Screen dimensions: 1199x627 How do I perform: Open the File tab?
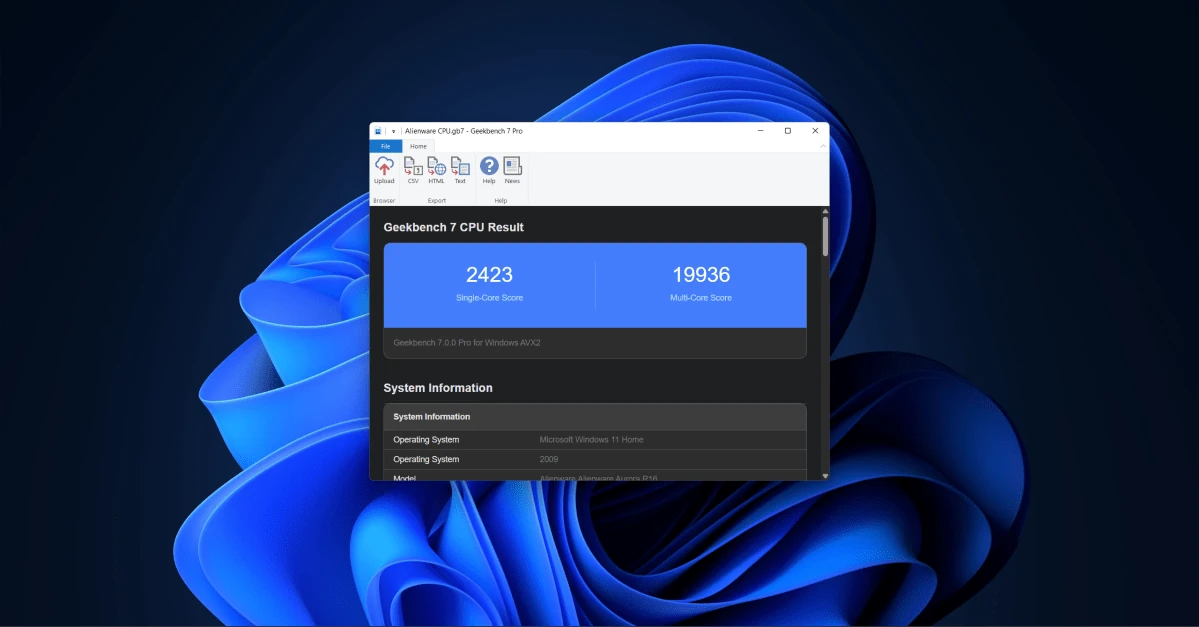[385, 146]
